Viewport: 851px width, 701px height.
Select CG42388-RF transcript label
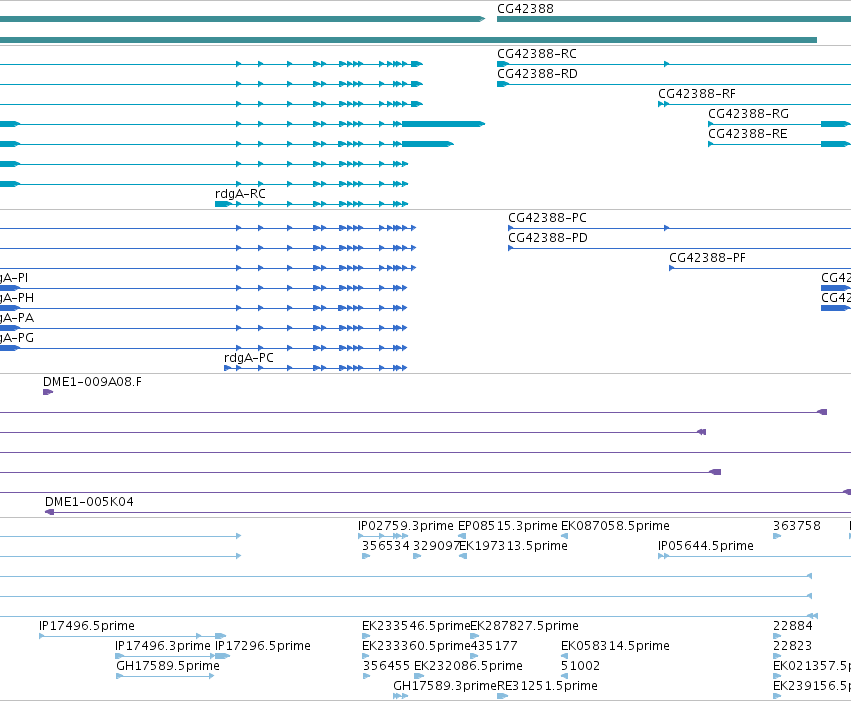pyautogui.click(x=697, y=94)
